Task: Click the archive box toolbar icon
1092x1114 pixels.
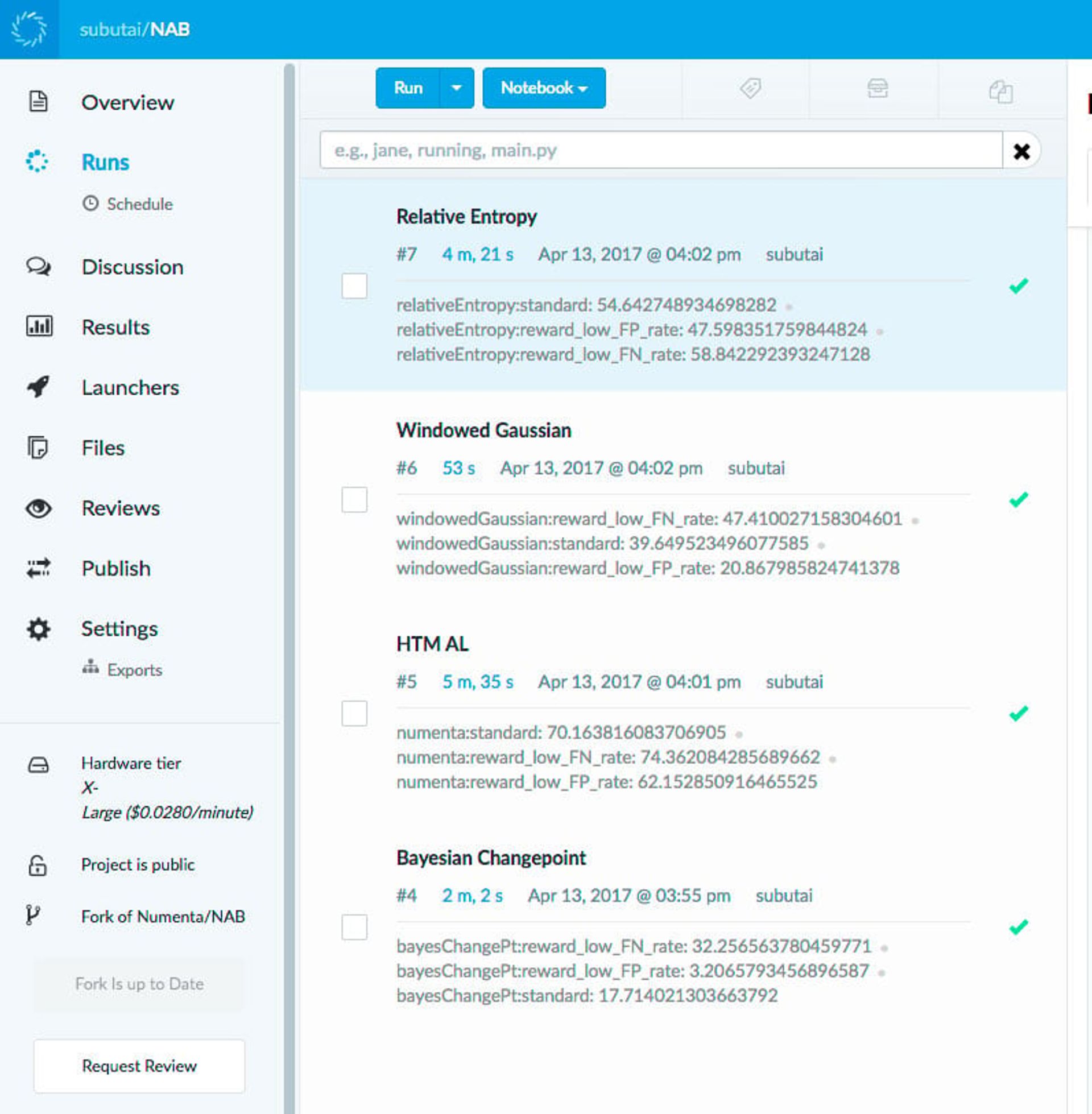Action: (x=877, y=89)
